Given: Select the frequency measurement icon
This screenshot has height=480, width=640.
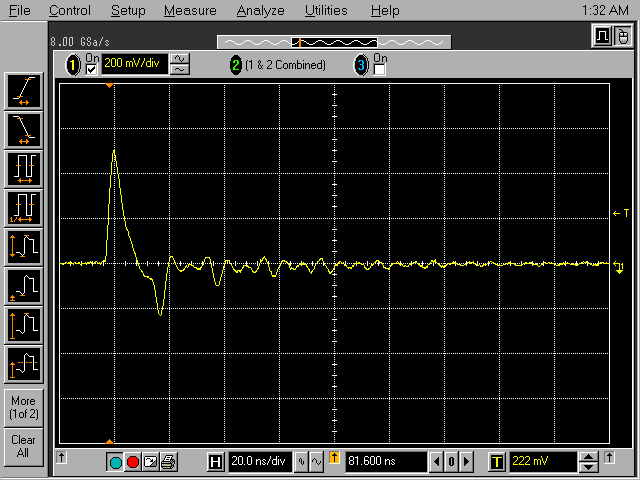Looking at the screenshot, I should point(24,208).
